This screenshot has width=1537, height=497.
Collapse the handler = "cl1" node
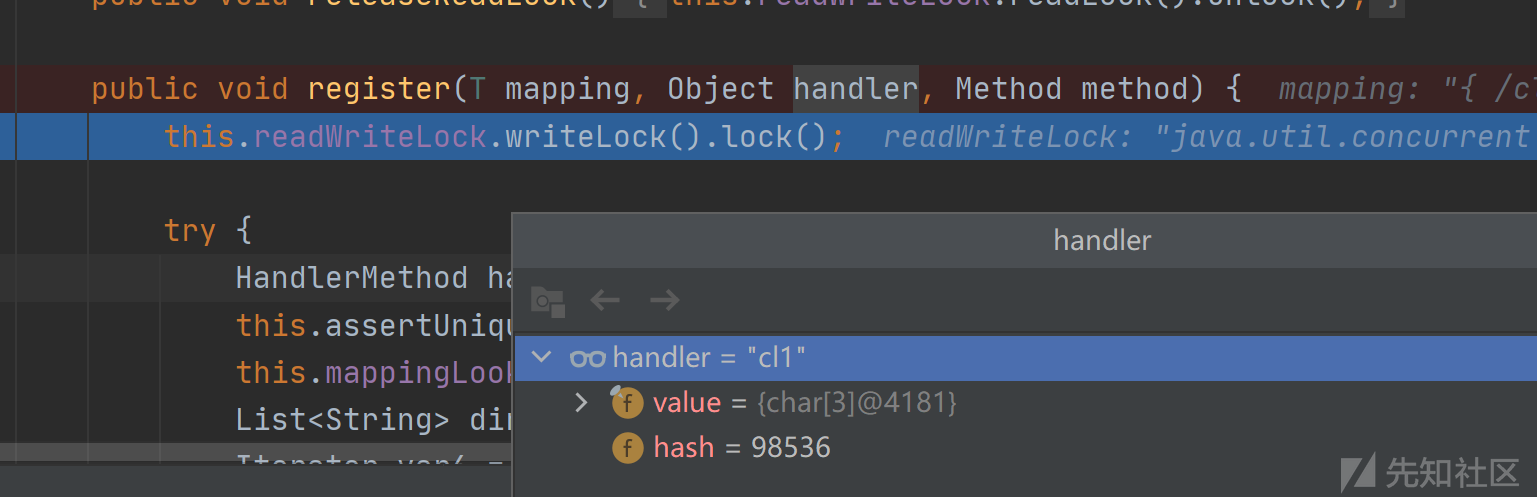coord(541,358)
